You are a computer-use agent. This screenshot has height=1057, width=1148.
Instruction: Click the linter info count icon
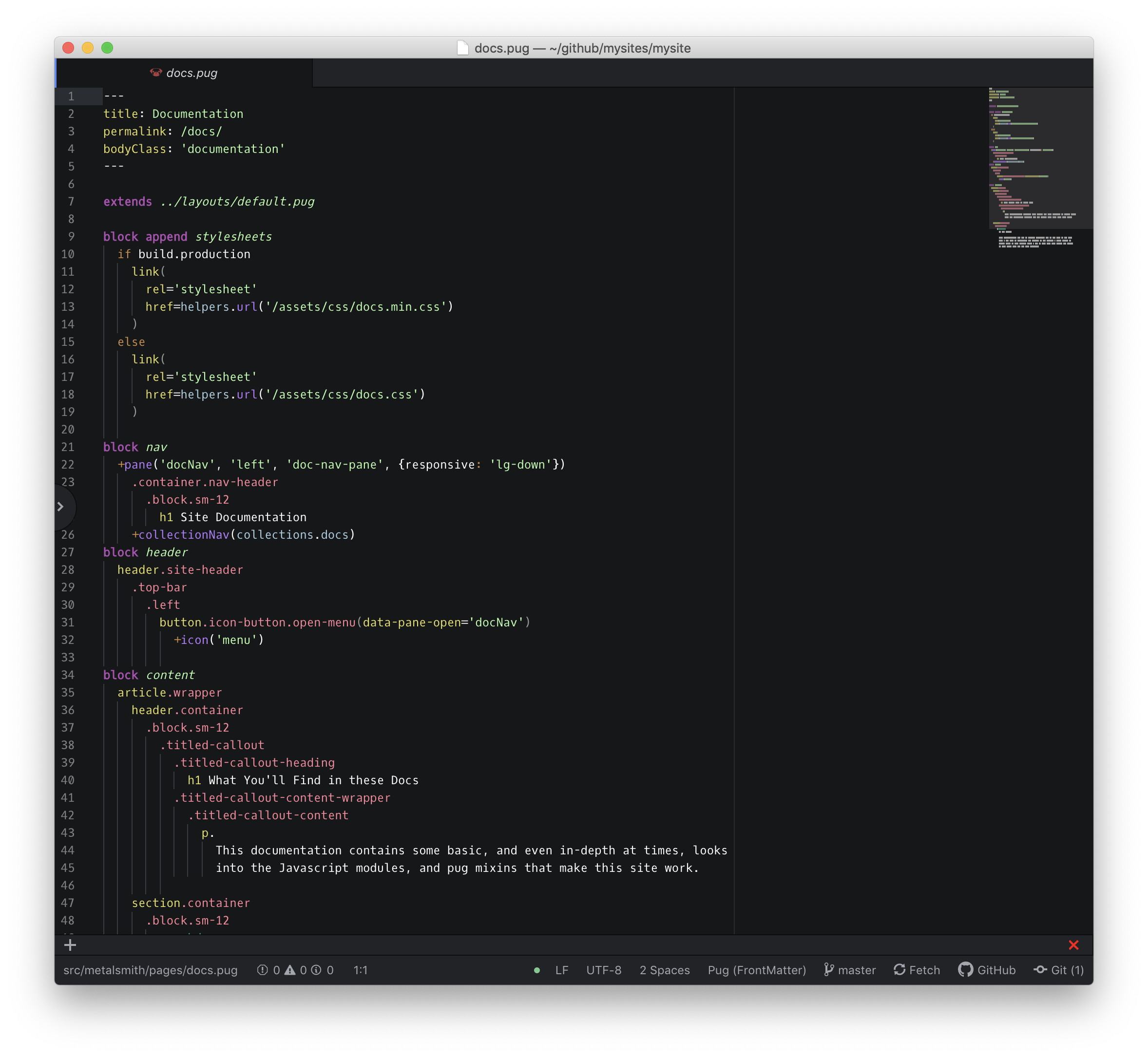point(316,970)
